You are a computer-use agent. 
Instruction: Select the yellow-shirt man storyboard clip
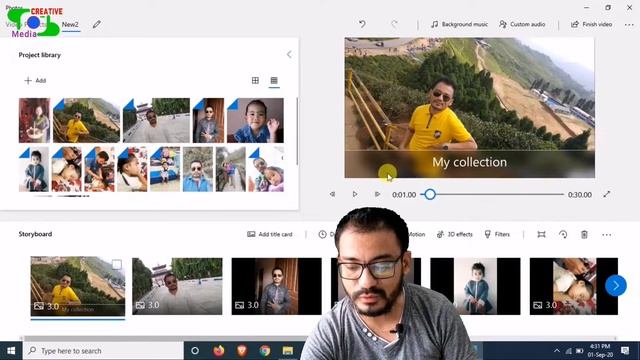point(78,286)
